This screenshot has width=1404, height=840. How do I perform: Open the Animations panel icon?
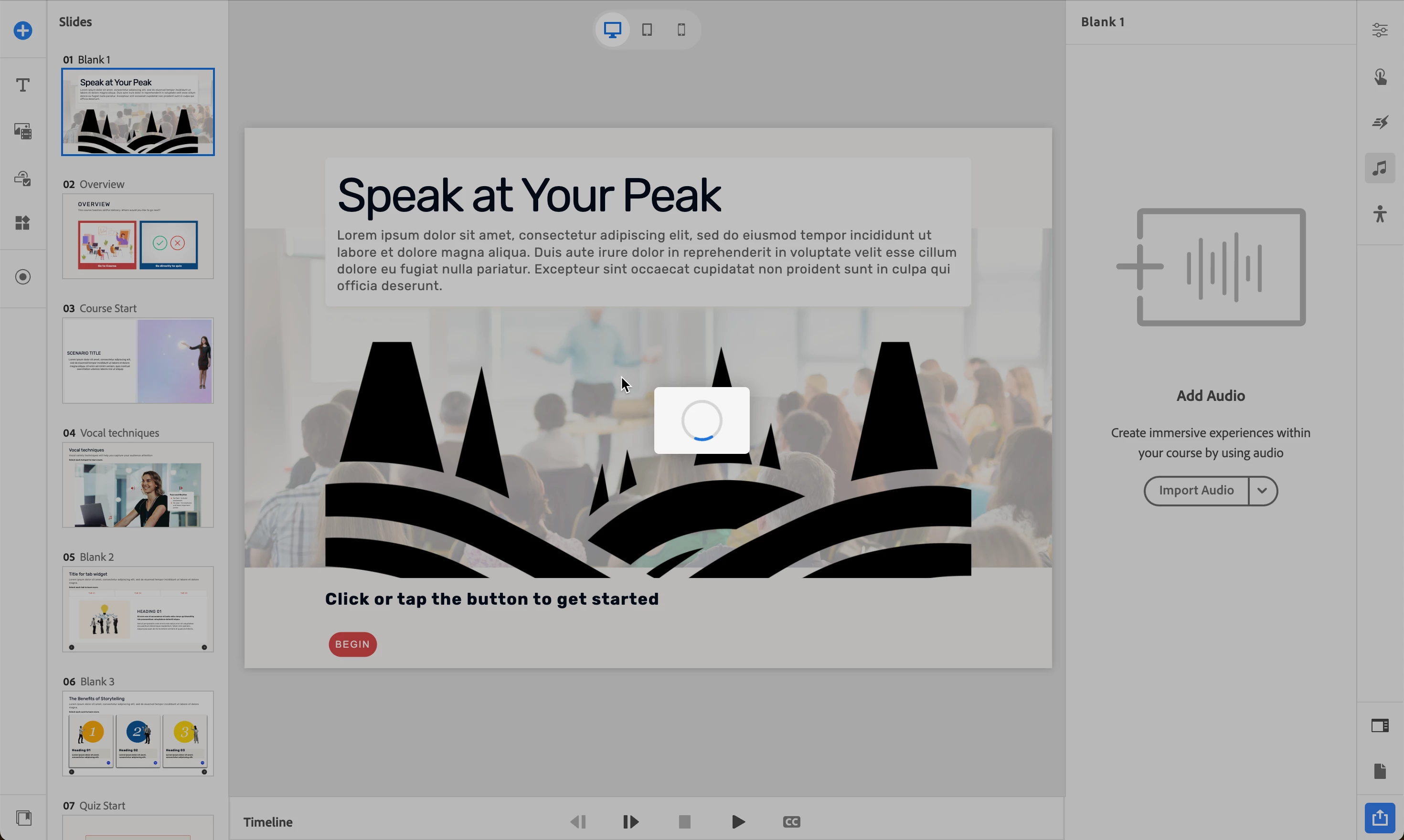[x=1380, y=122]
